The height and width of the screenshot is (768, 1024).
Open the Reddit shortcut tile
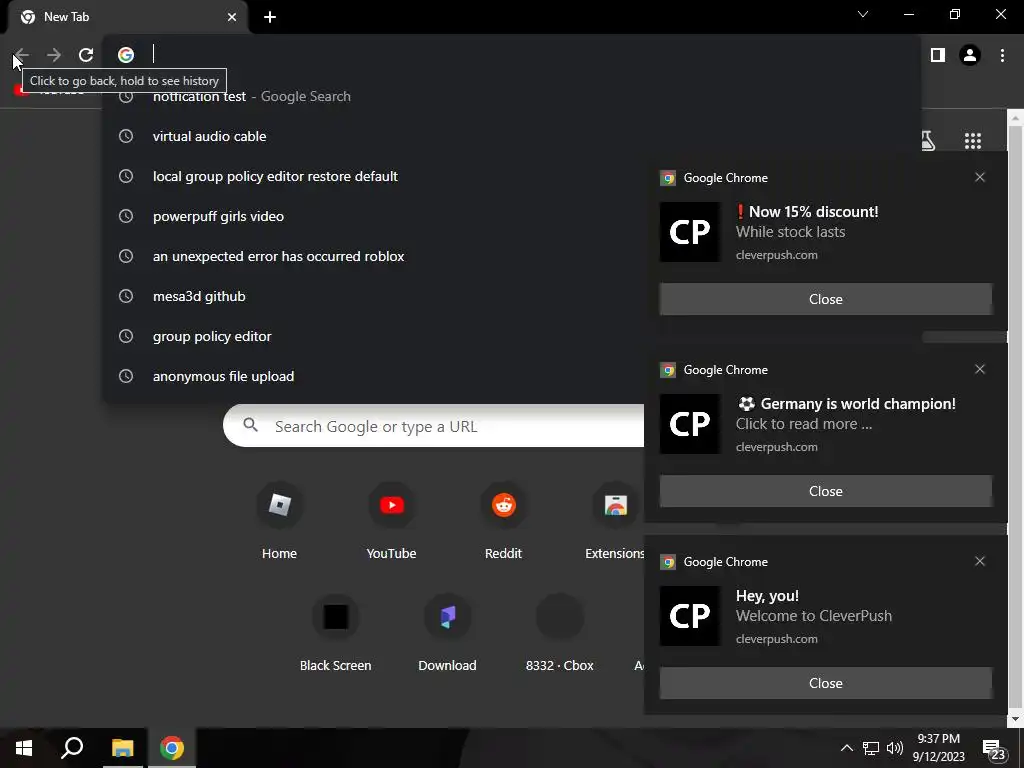[x=504, y=521]
